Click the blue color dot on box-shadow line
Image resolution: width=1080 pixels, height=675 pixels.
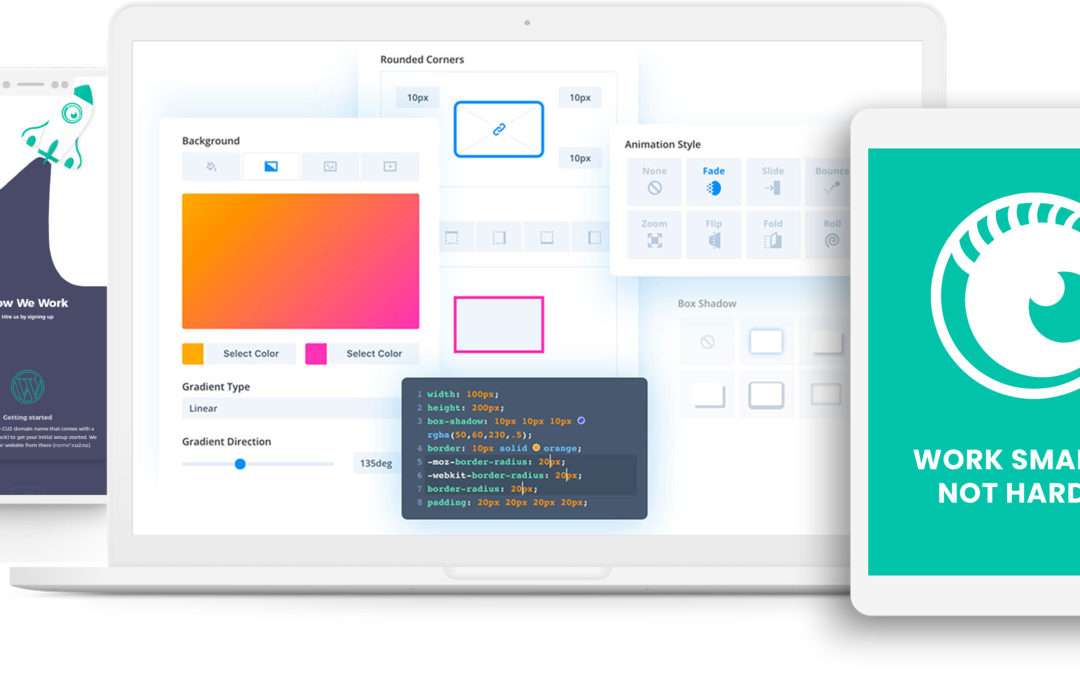coord(581,420)
